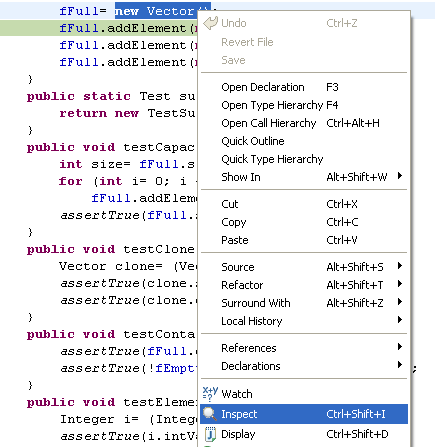Image resolution: width=435 pixels, height=447 pixels.
Task: Expand the Refactor submenu arrow
Action: (400, 284)
